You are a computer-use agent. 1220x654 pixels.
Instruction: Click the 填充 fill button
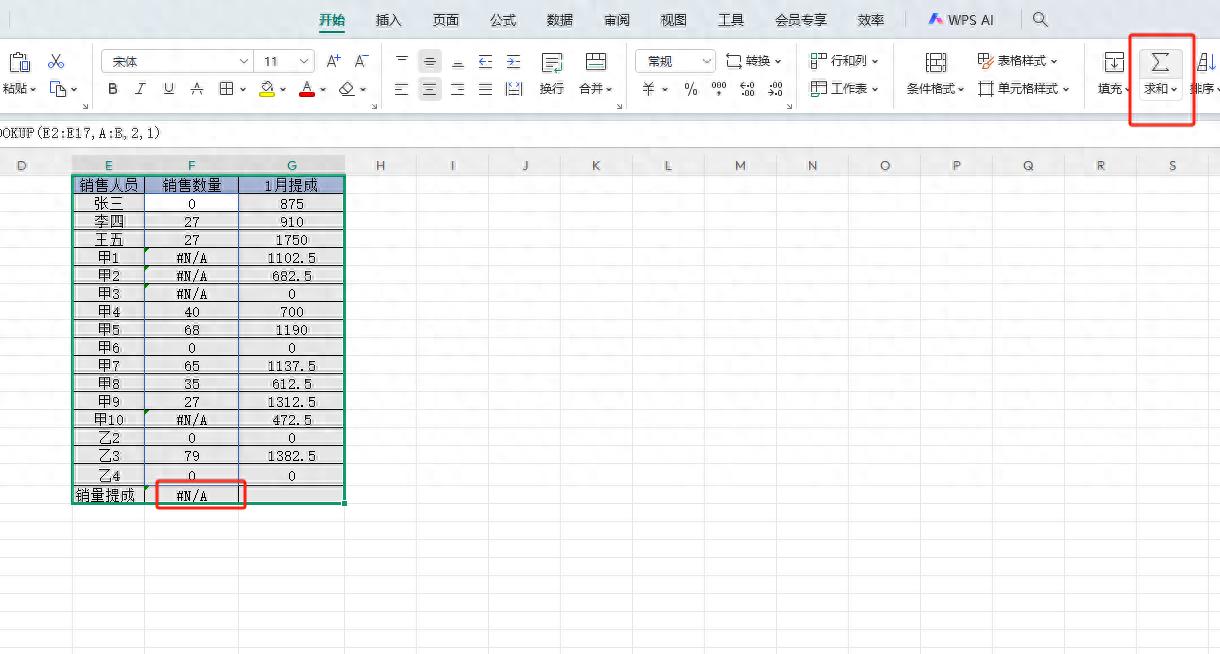(1113, 75)
